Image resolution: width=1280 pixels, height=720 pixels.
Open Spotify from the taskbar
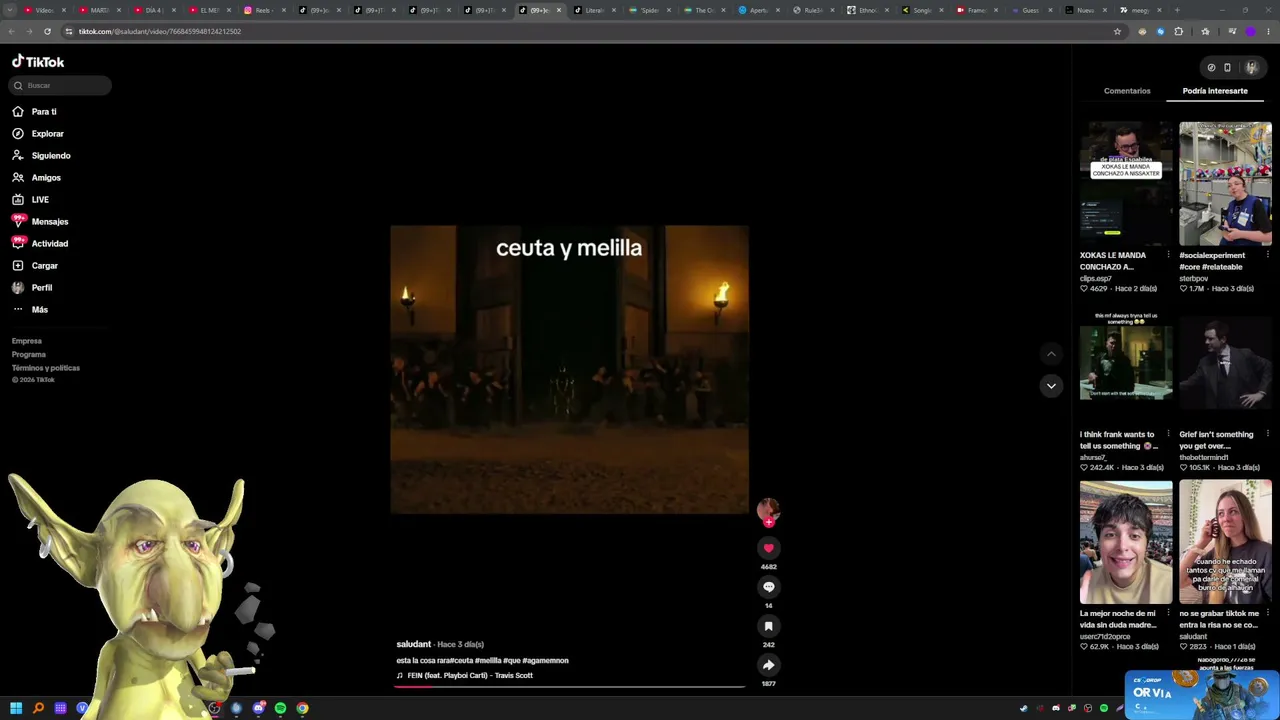(280, 708)
